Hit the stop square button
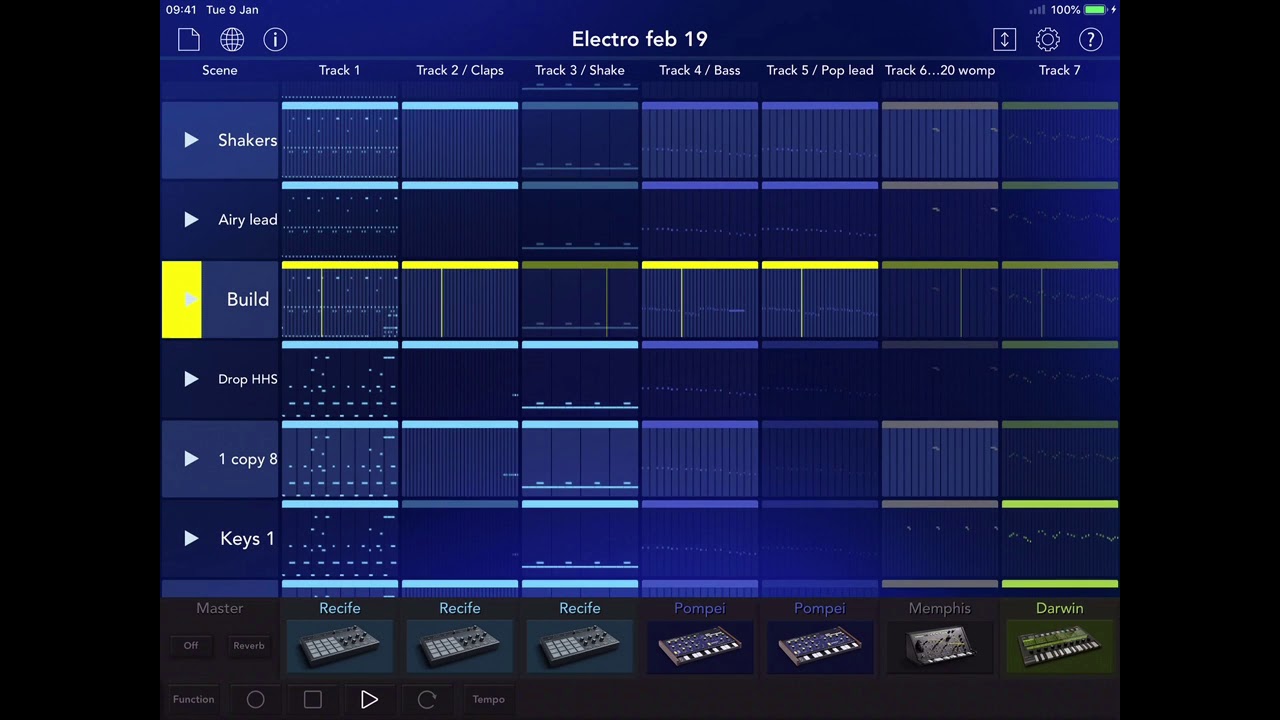1280x720 pixels. (313, 699)
